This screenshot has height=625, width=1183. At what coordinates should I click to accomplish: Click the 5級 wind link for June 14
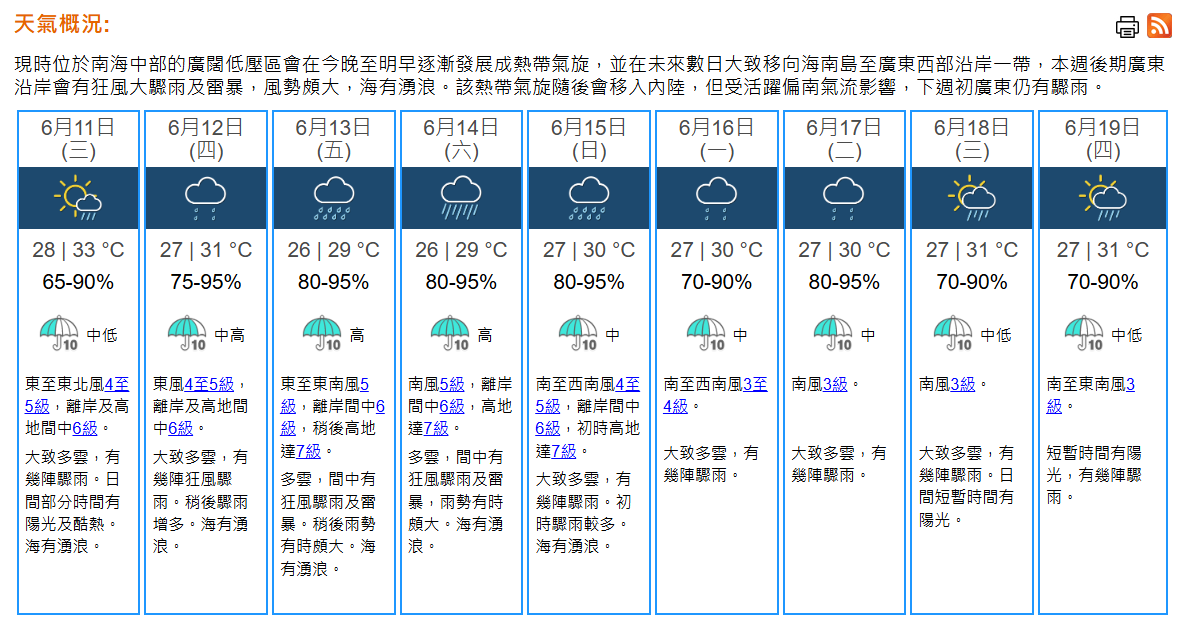click(x=452, y=384)
